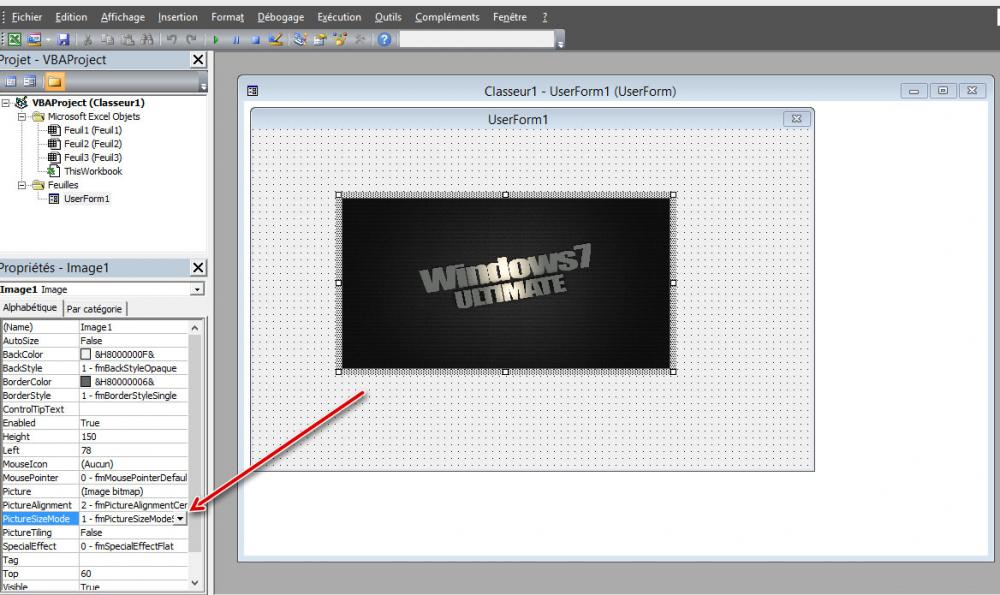This screenshot has height=595, width=1000.
Task: Click the BorderColor color swatch
Action: [x=85, y=382]
